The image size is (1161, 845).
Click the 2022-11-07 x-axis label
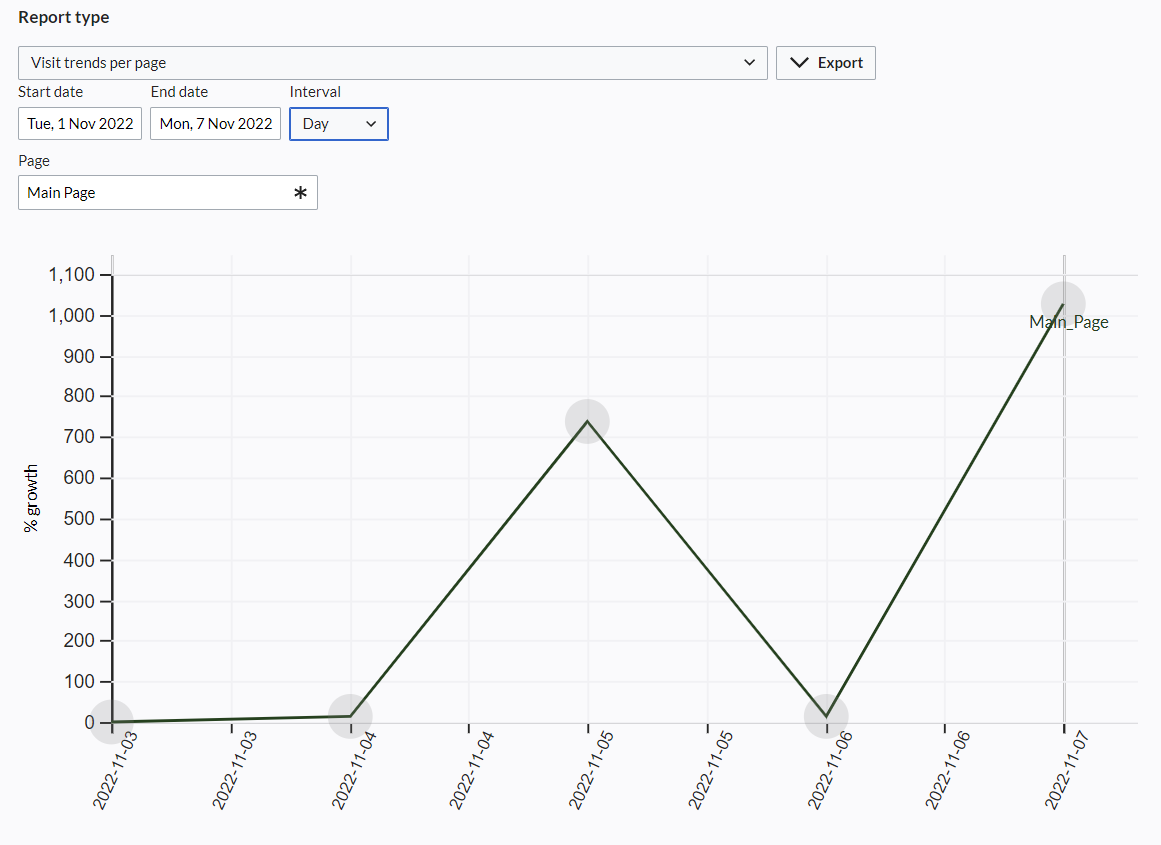(x=1067, y=771)
